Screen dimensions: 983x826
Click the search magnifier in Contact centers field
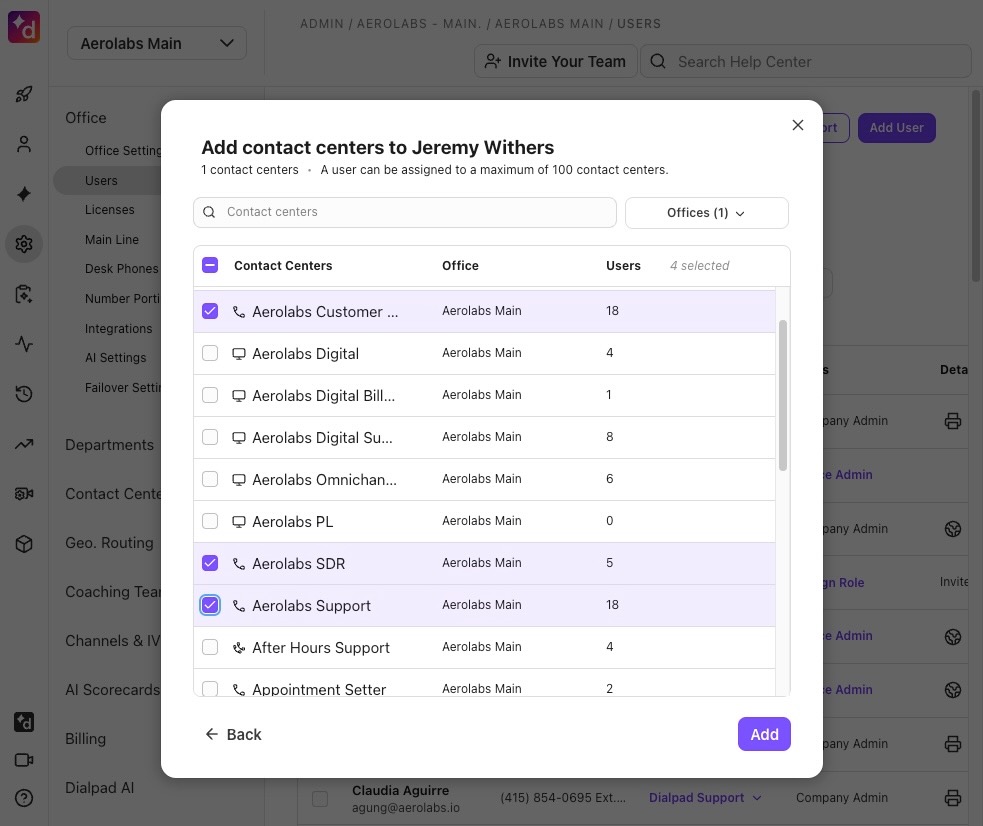[209, 212]
